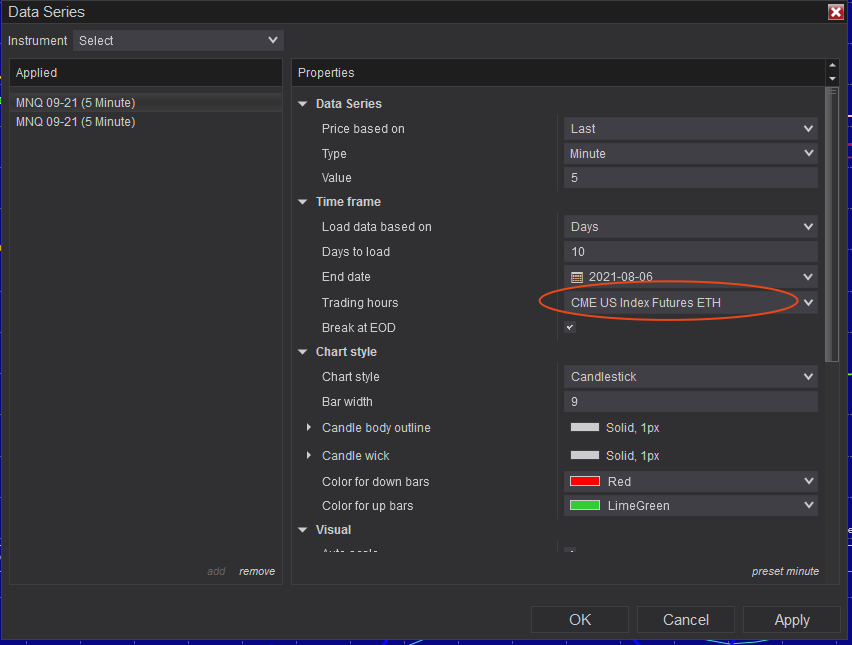This screenshot has width=852, height=645.
Task: Collapse the Chart style section
Action: coord(303,352)
